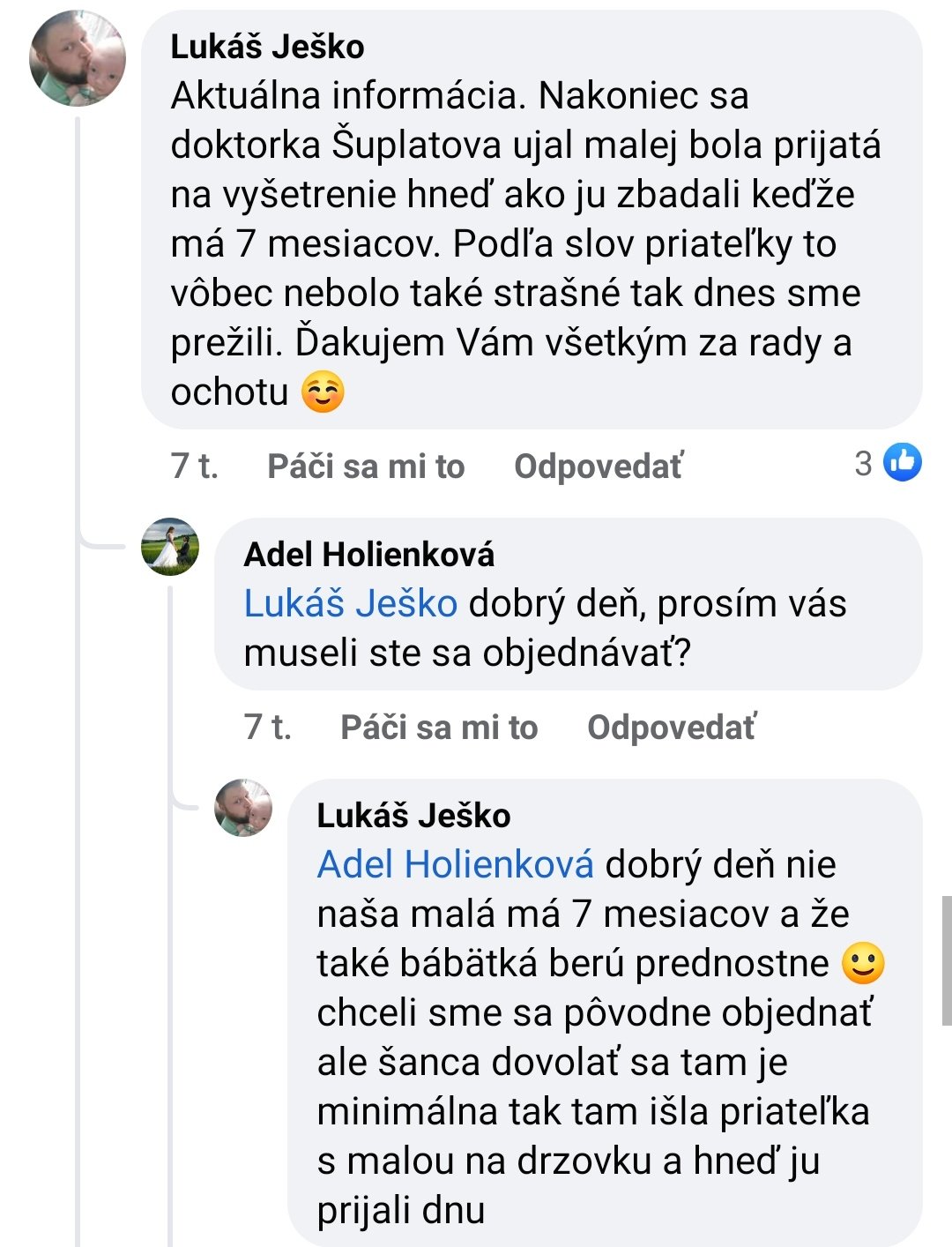
Task: Open Lukáš Ješko's avatar on top comment
Action: tap(78, 59)
